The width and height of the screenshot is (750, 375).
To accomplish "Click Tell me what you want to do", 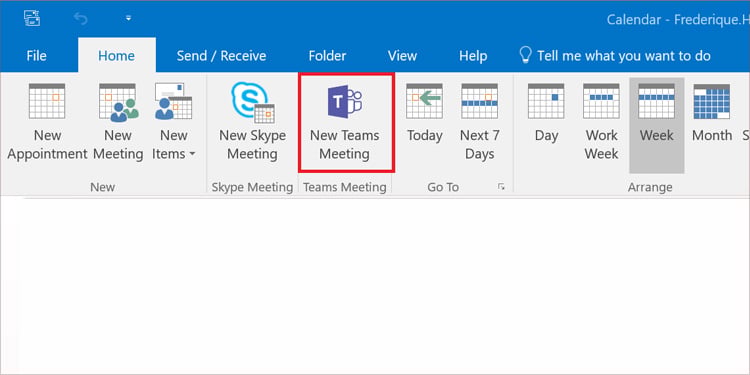I will (x=615, y=55).
